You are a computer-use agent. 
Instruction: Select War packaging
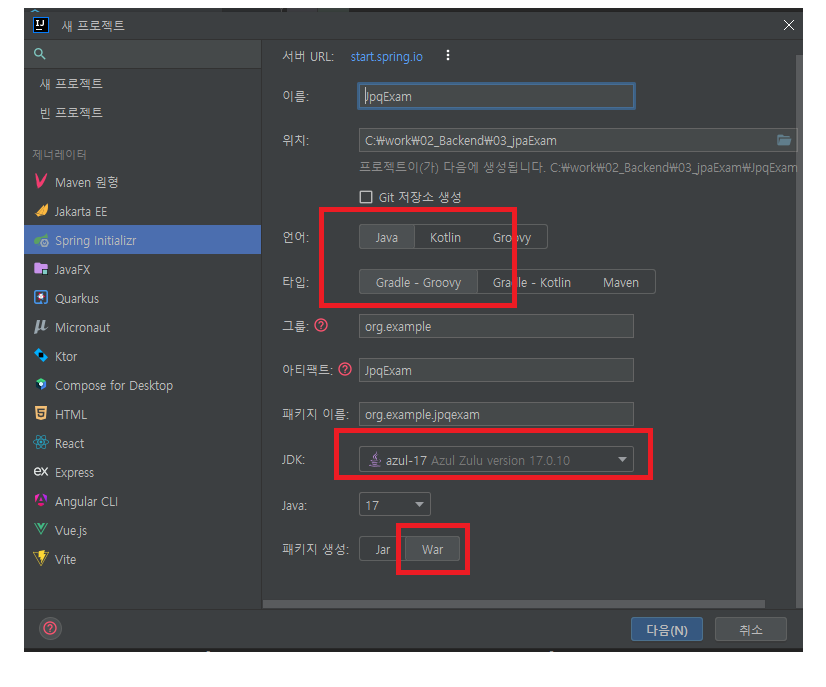pos(432,549)
